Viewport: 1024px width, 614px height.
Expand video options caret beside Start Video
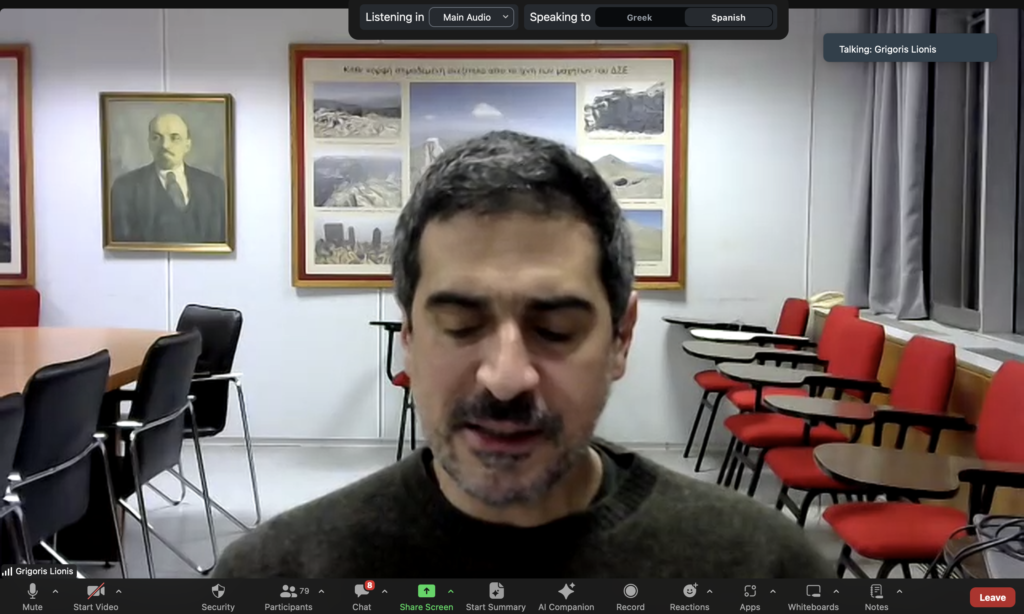(x=119, y=591)
